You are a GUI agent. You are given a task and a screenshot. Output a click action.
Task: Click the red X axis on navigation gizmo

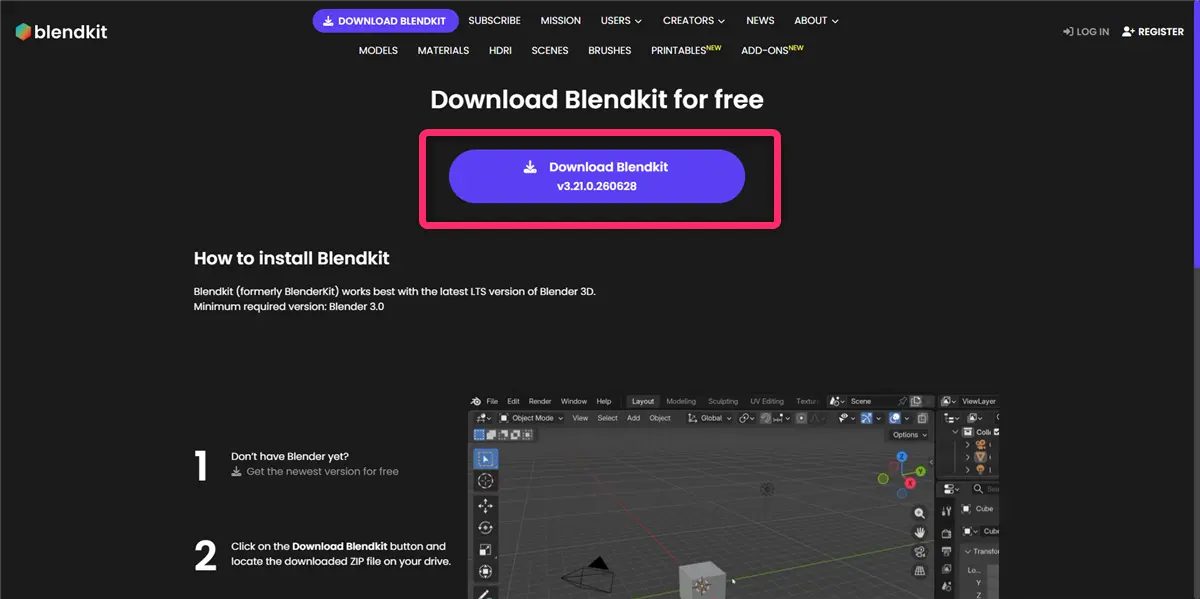[910, 483]
